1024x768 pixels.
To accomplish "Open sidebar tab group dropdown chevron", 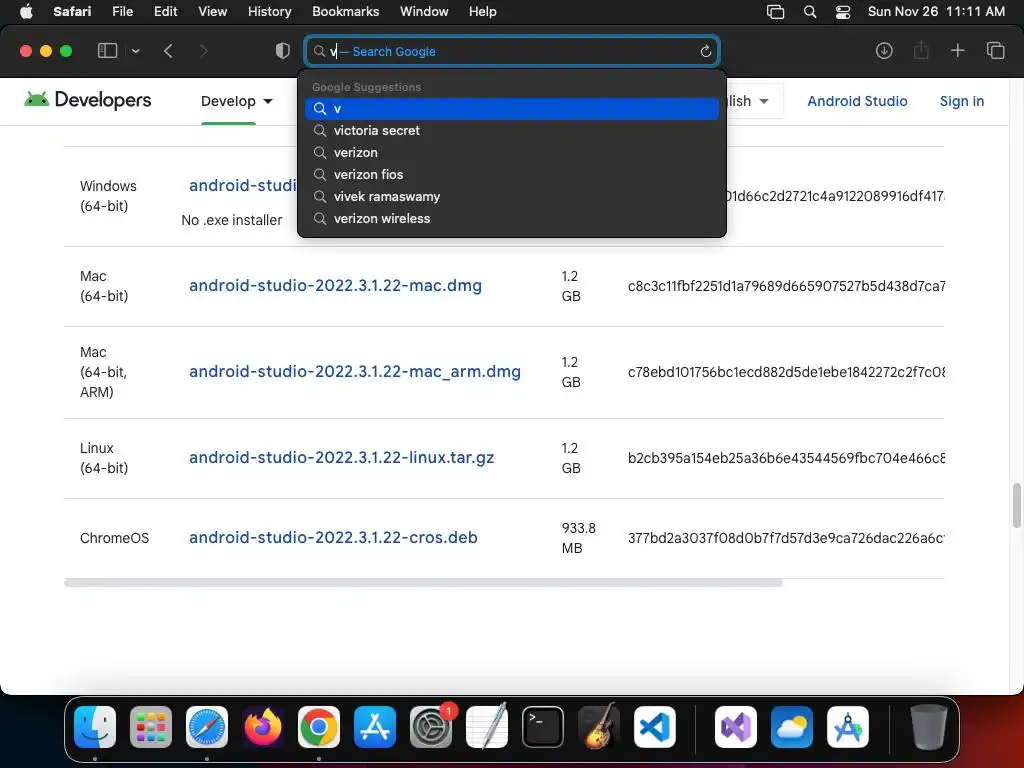I will [136, 51].
